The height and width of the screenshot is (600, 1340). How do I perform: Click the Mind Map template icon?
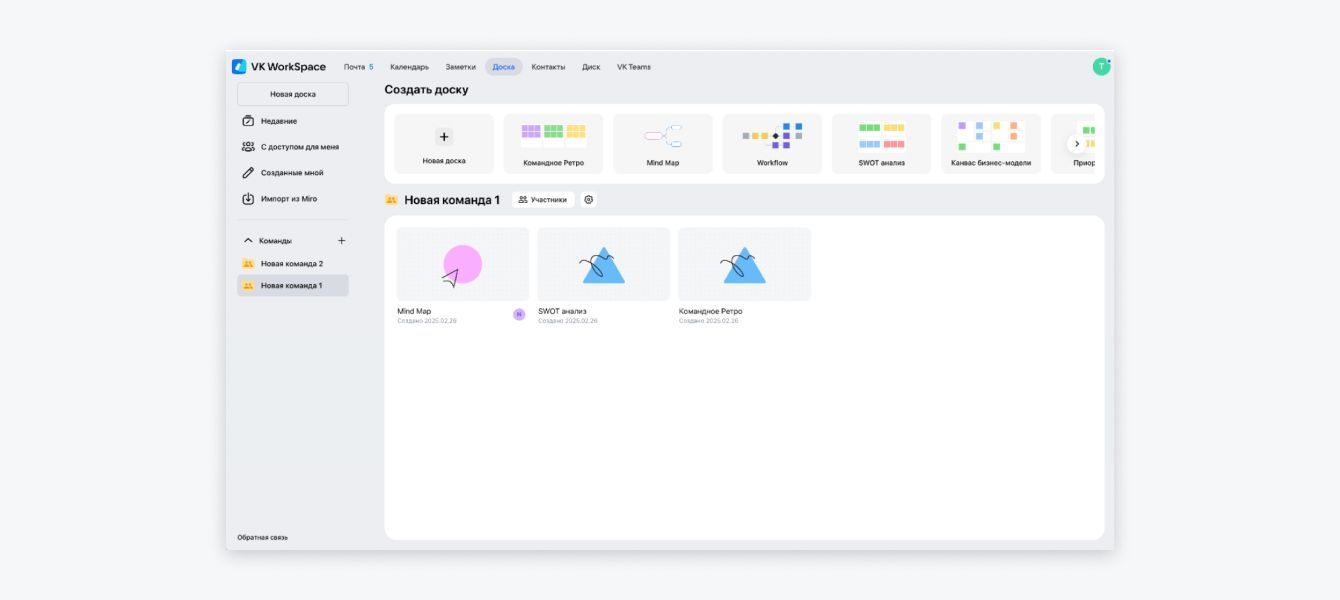click(662, 136)
